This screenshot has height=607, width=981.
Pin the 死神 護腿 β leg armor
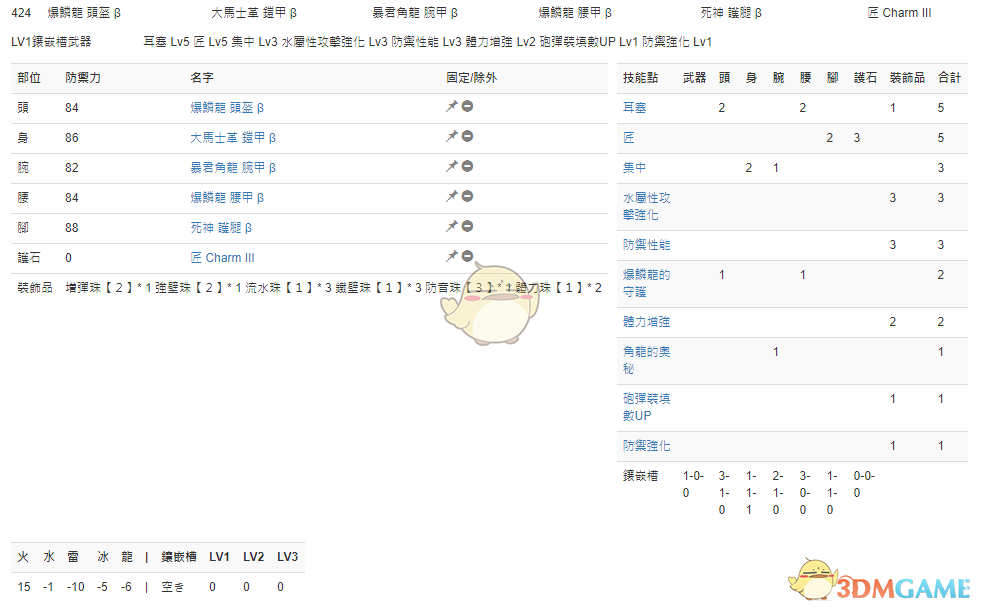point(452,227)
